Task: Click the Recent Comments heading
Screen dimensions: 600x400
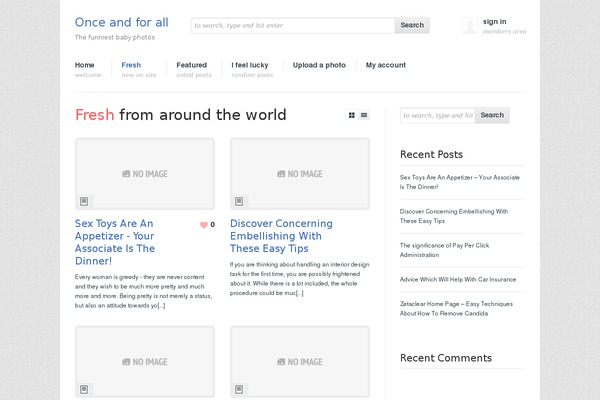Action: [x=446, y=358]
